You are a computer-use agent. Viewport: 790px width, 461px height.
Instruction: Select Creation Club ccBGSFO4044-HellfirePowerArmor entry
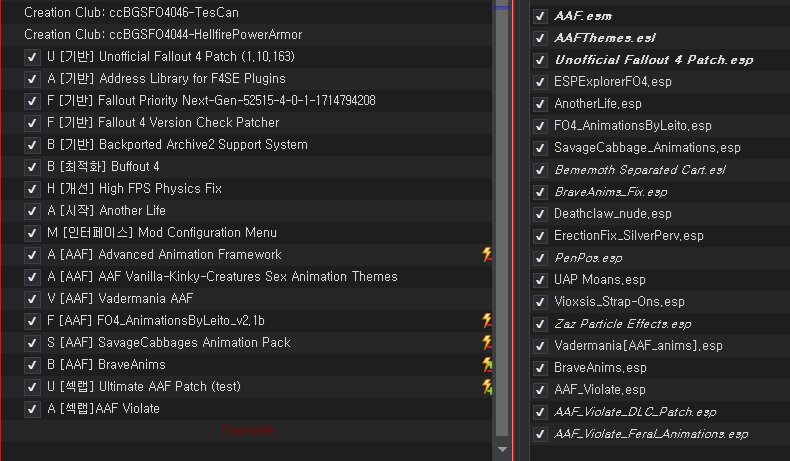point(163,35)
